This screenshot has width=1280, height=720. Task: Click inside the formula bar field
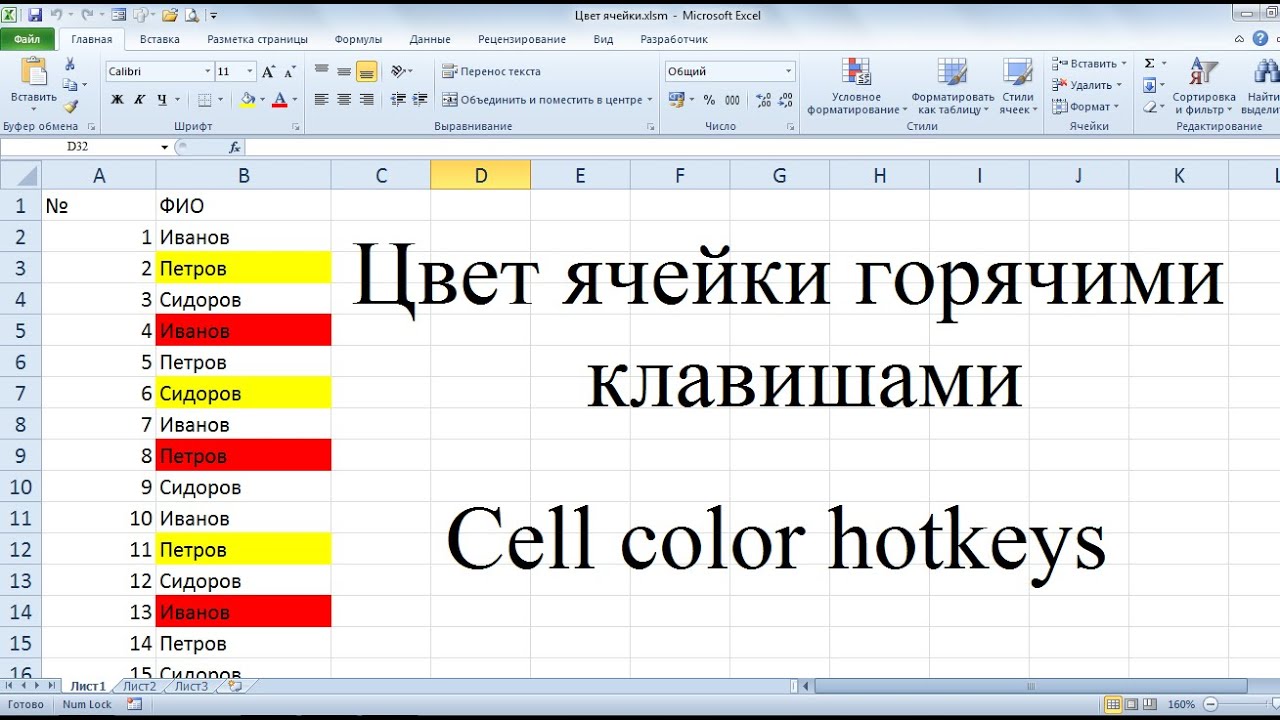[762, 147]
